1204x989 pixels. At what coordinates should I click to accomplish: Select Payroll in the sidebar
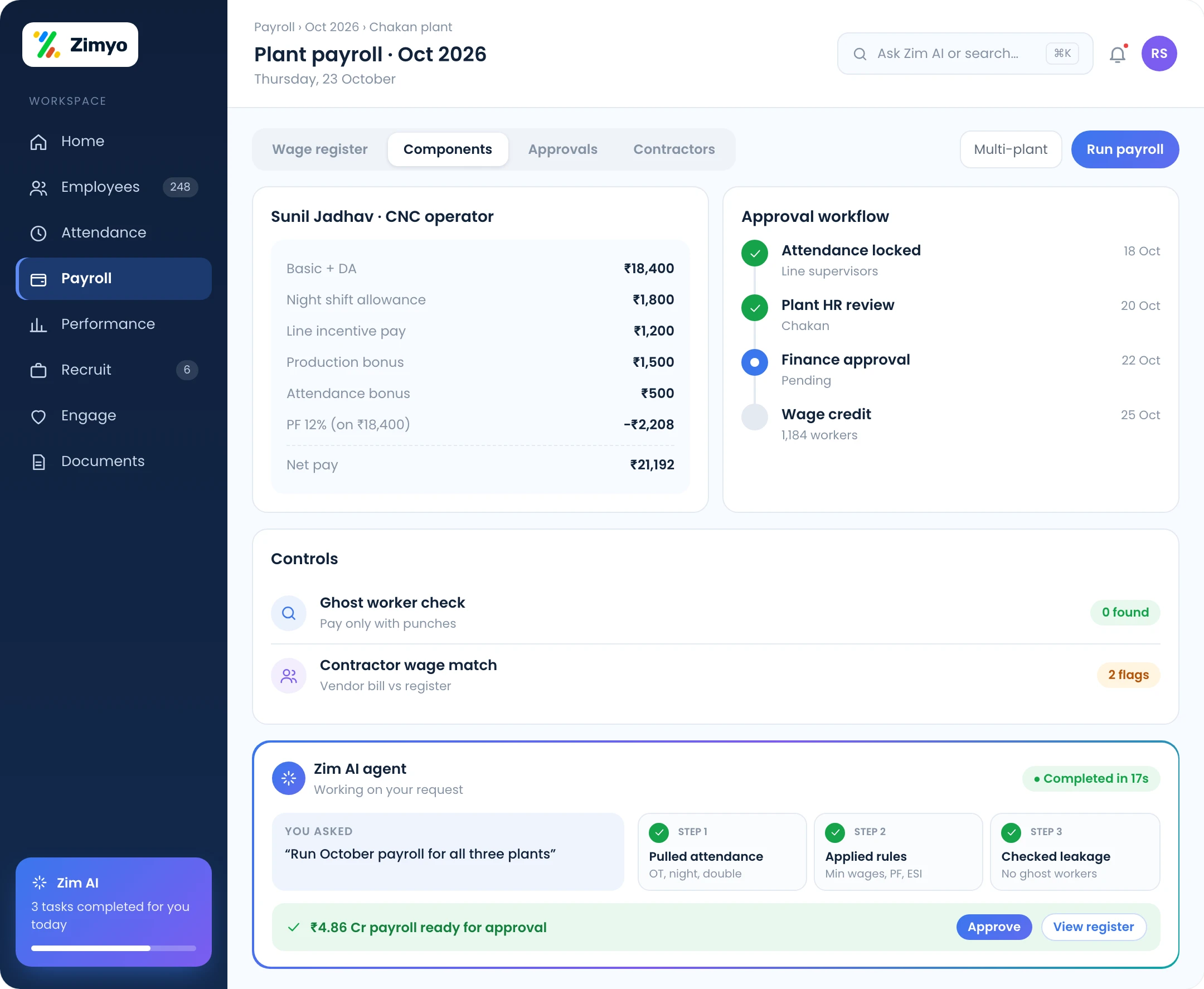[x=114, y=279]
